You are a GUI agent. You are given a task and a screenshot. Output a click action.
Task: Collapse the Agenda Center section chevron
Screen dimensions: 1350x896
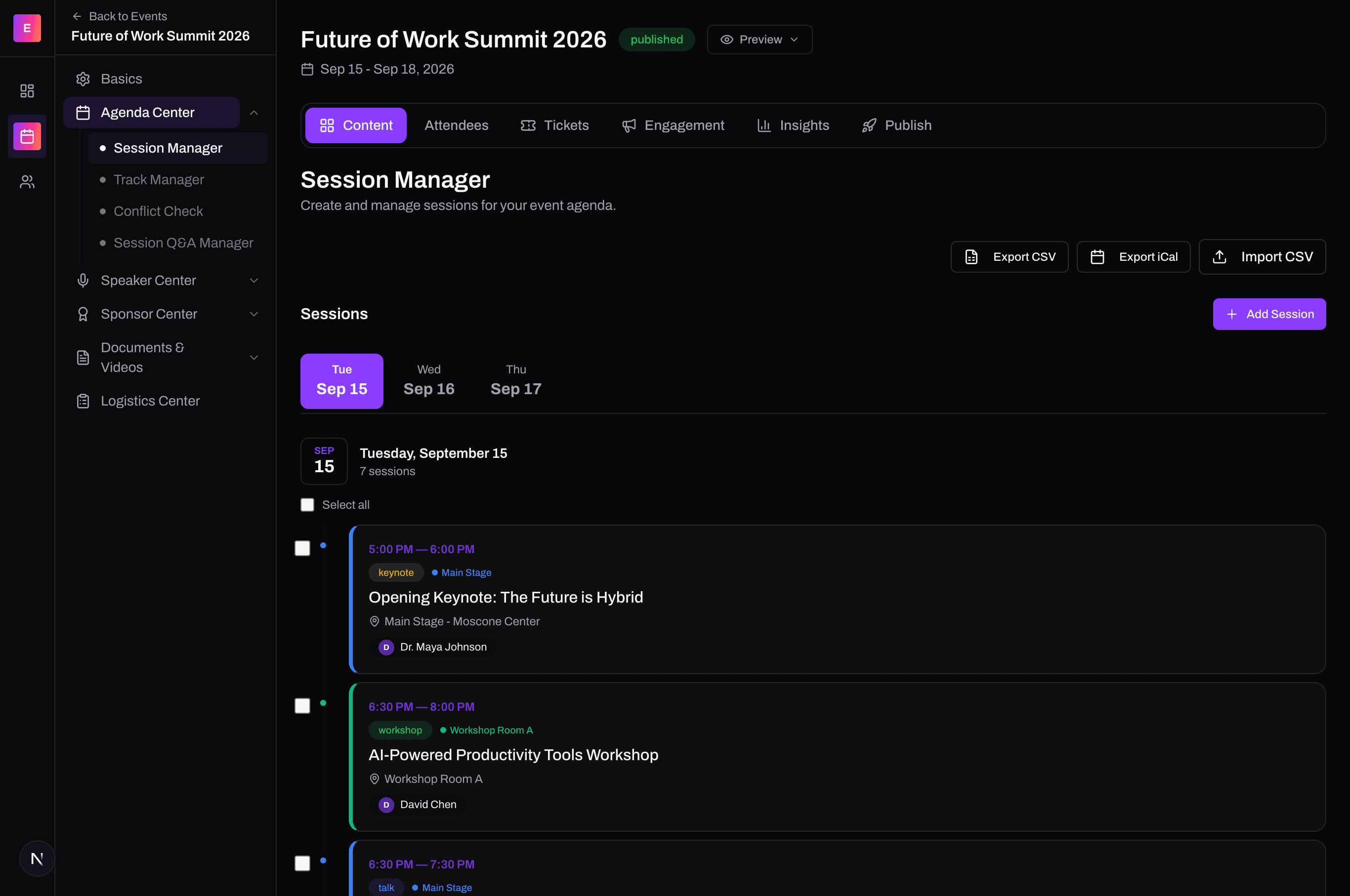(254, 113)
